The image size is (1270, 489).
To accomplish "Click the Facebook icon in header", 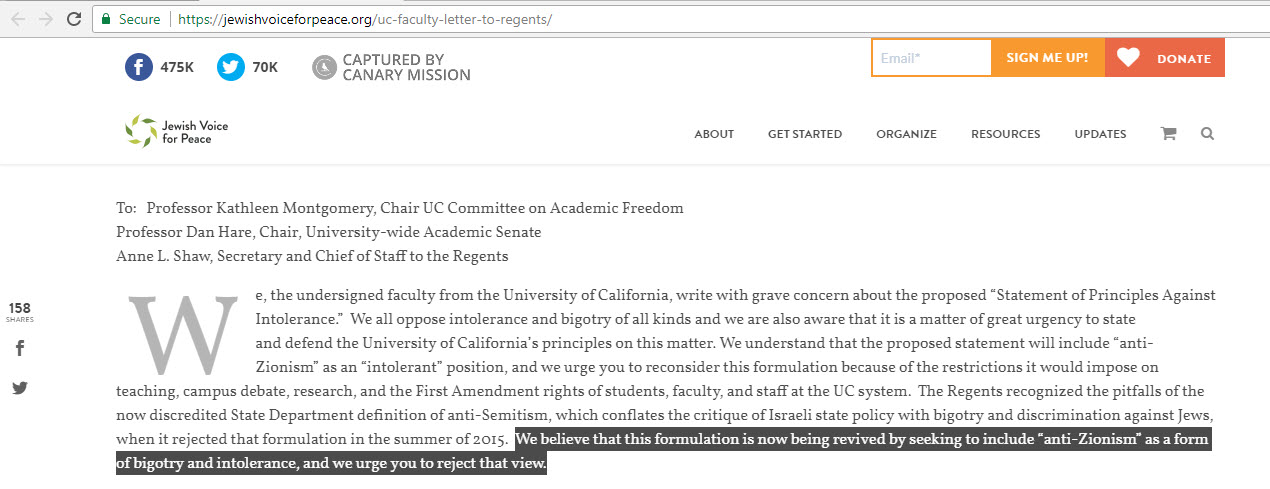I will 139,67.
